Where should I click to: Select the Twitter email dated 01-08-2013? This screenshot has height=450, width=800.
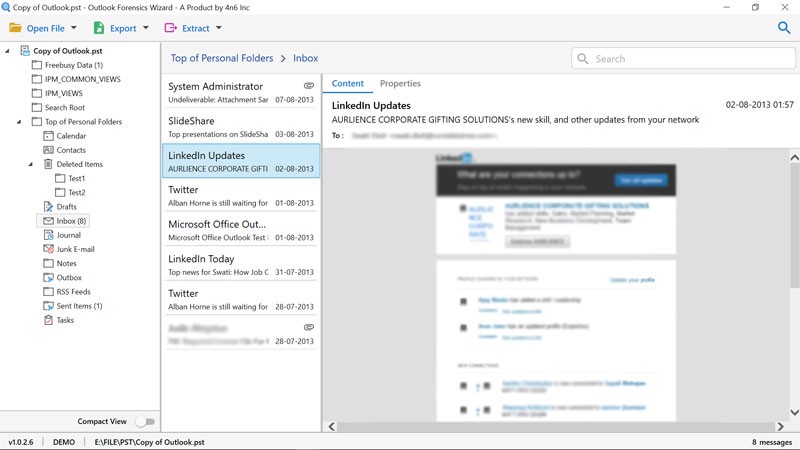(241, 195)
